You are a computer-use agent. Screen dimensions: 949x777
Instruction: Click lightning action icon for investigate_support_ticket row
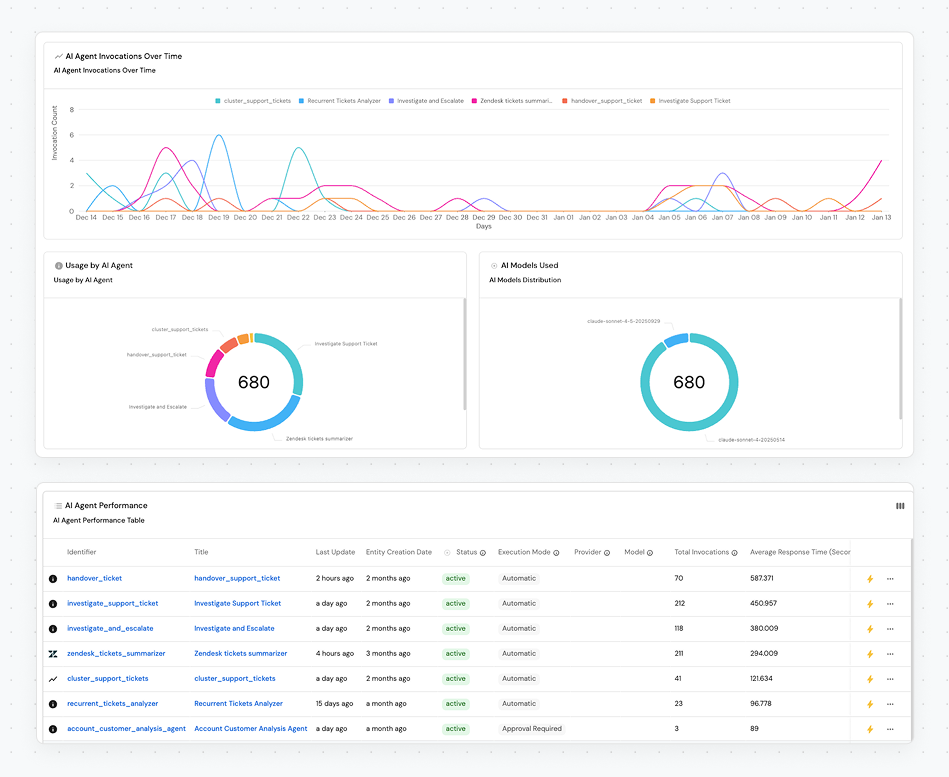point(870,604)
